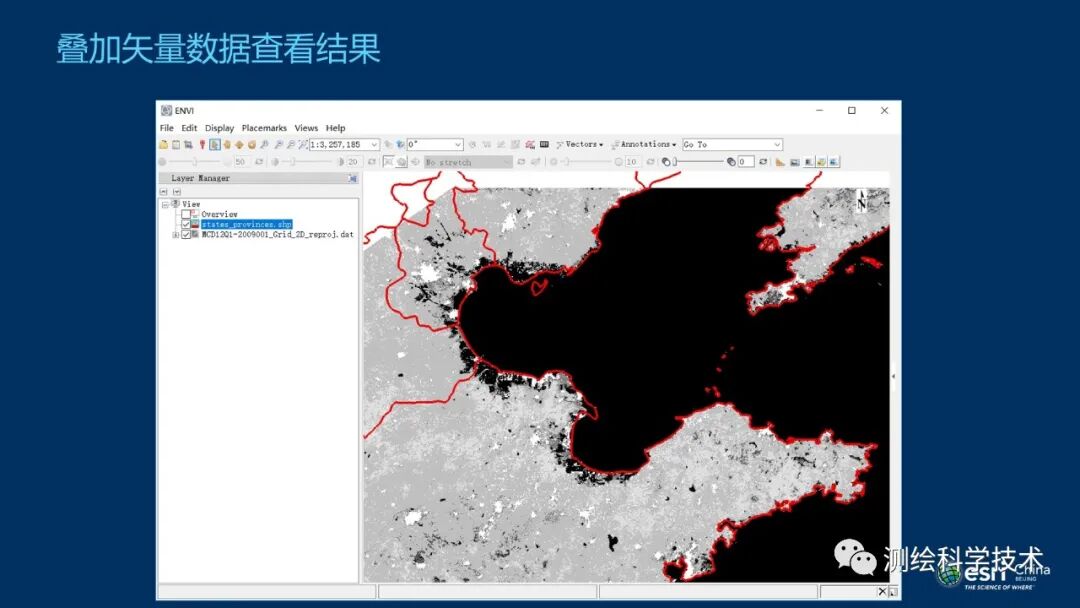Collapse the View tree node
The width and height of the screenshot is (1080, 608).
click(x=165, y=205)
